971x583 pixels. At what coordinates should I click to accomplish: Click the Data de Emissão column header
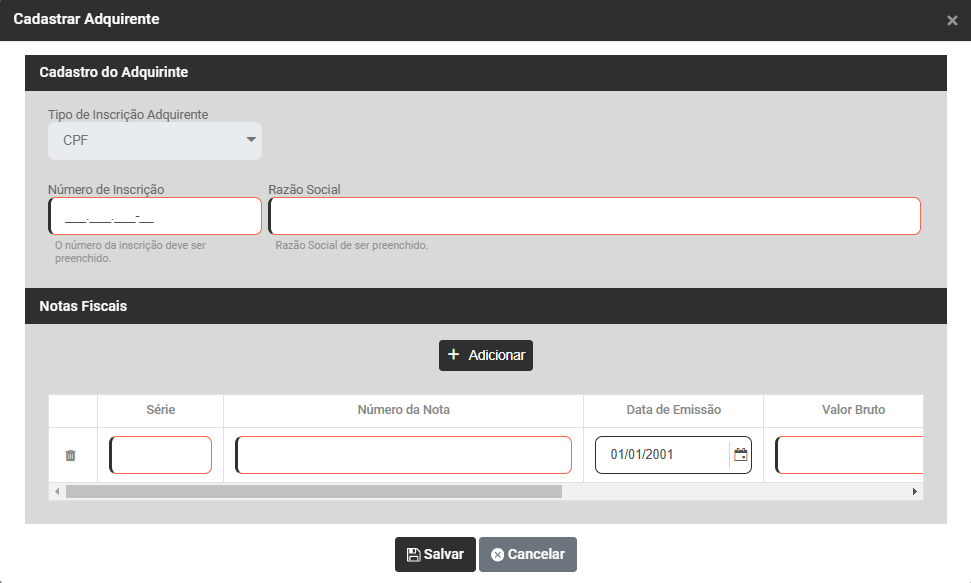tap(673, 410)
